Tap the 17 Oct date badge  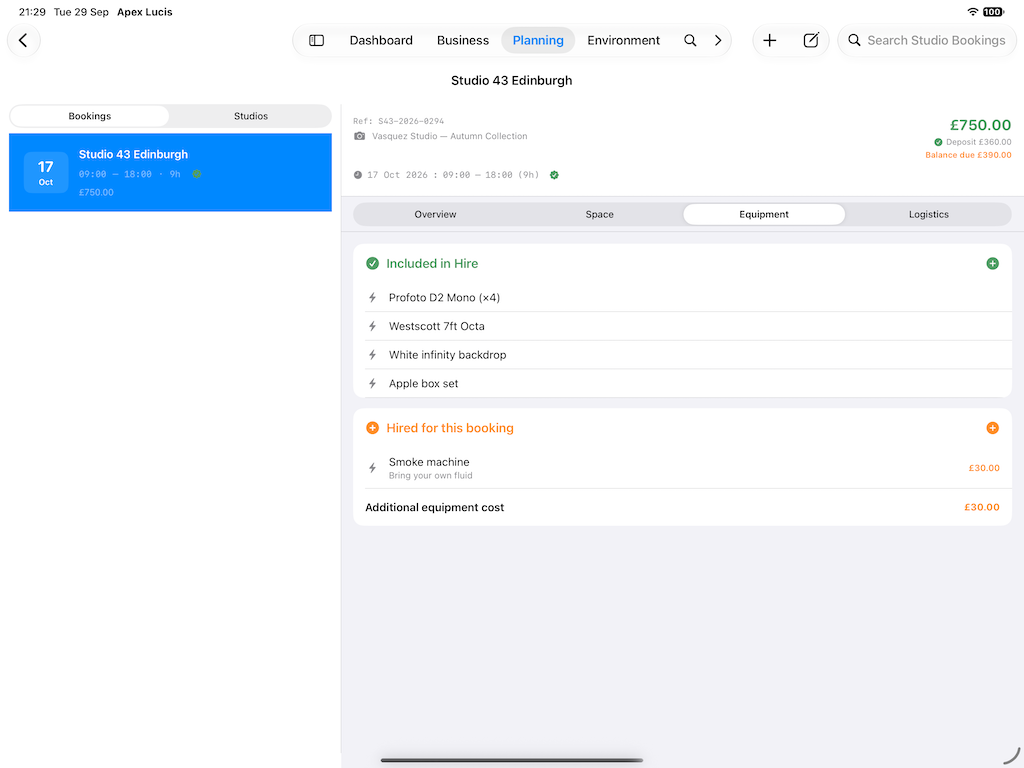[x=46, y=172]
